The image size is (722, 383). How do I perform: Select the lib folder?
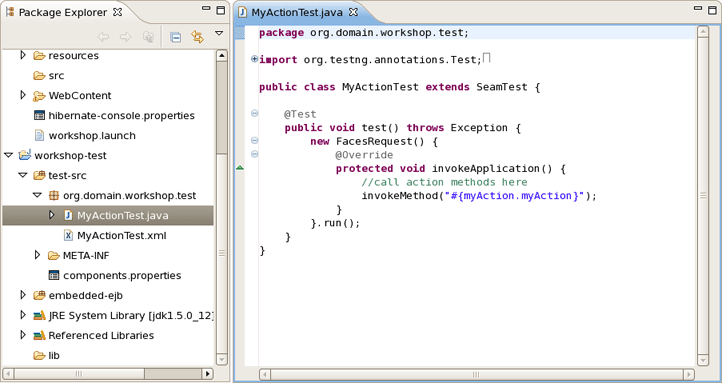click(x=54, y=355)
